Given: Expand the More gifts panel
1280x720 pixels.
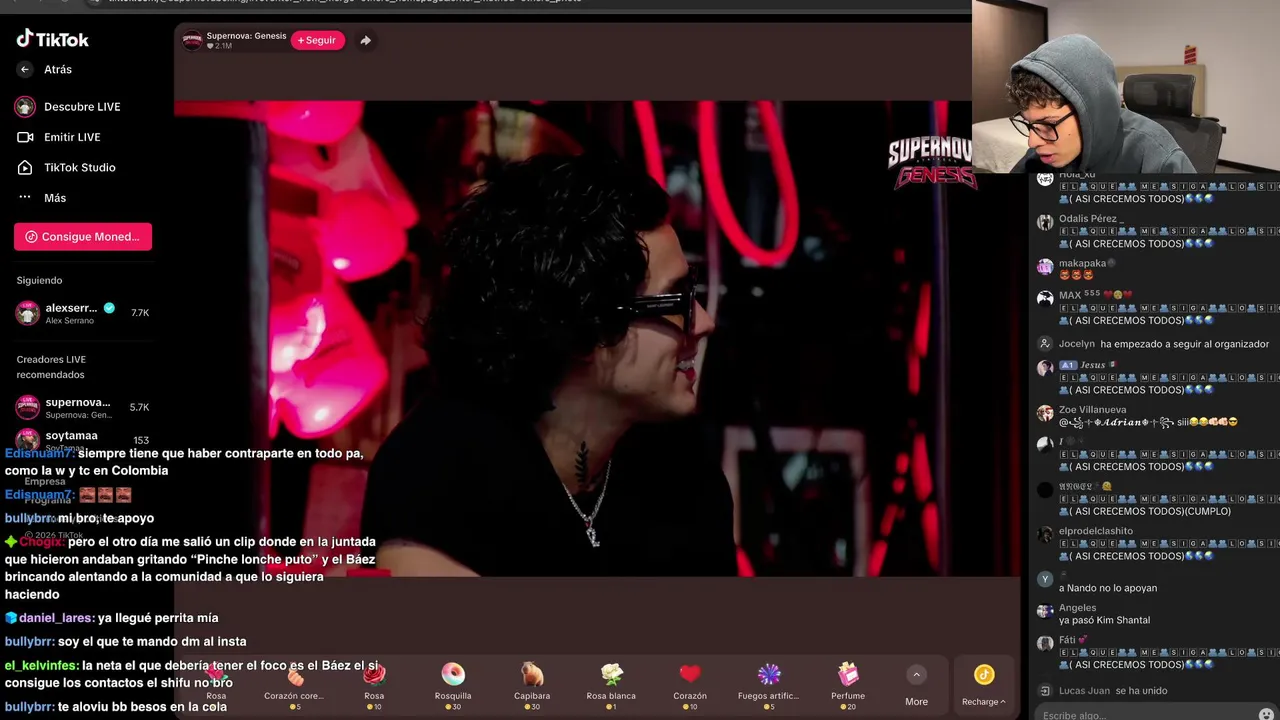Looking at the screenshot, I should 916,687.
